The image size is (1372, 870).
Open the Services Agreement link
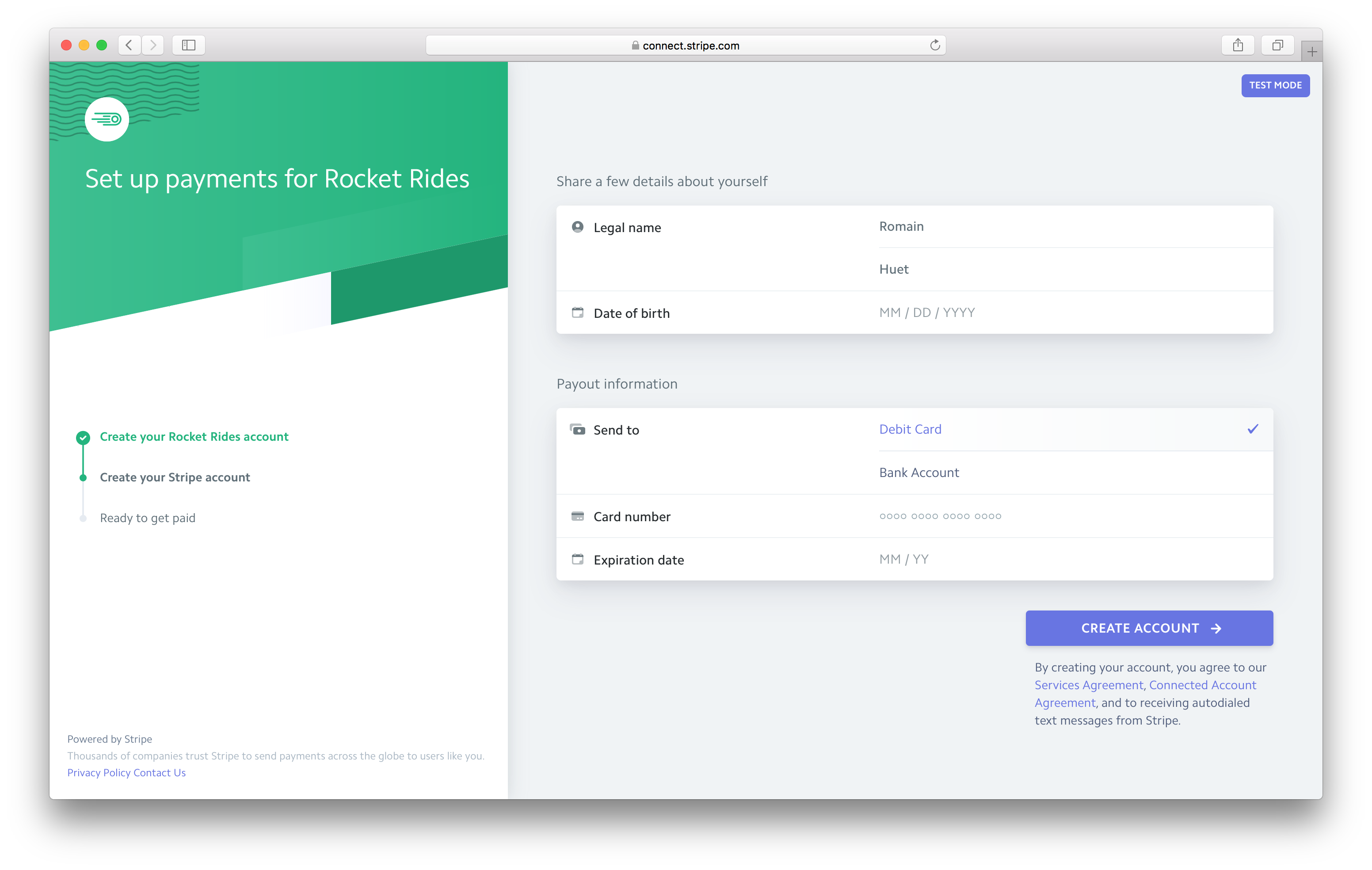(1088, 685)
